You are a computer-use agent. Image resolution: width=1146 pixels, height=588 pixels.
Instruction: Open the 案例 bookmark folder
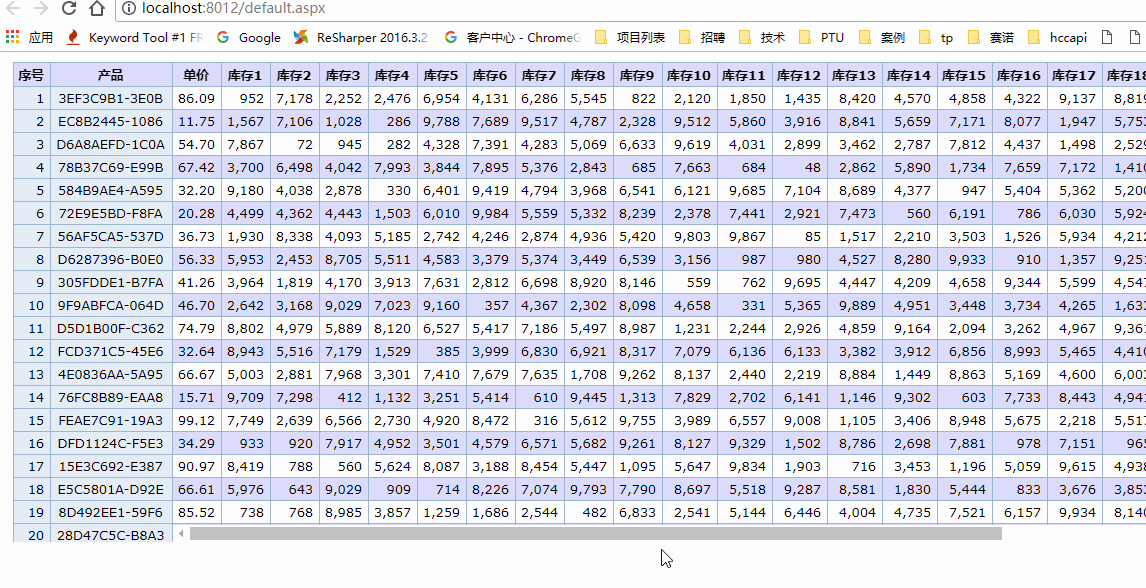882,37
